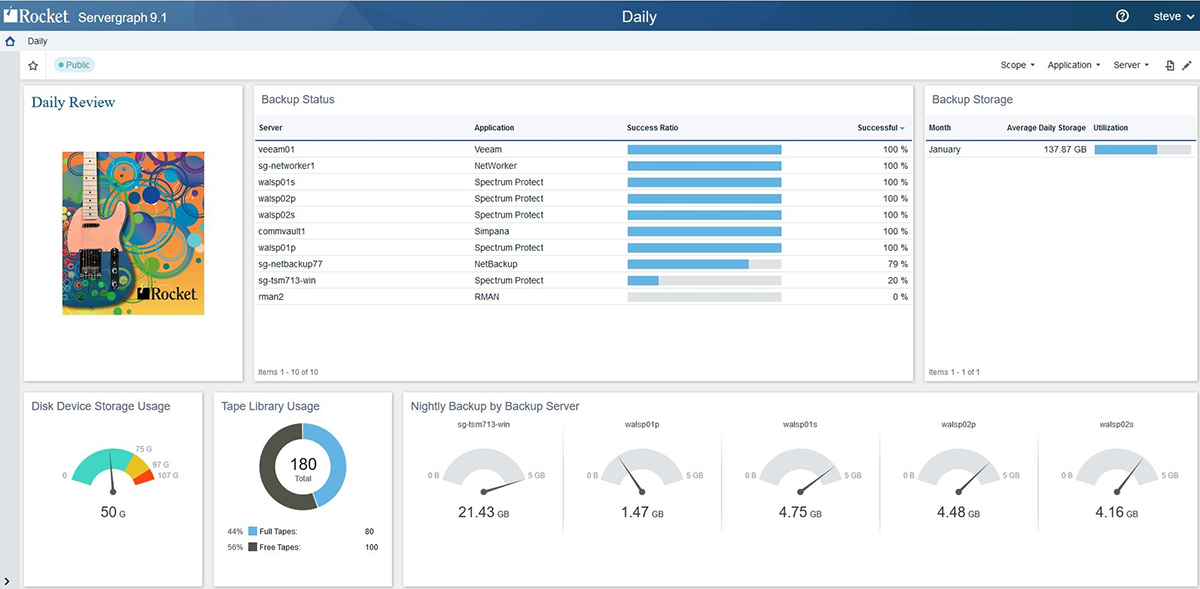
Task: Open the Scope filter dropdown
Action: (1017, 65)
